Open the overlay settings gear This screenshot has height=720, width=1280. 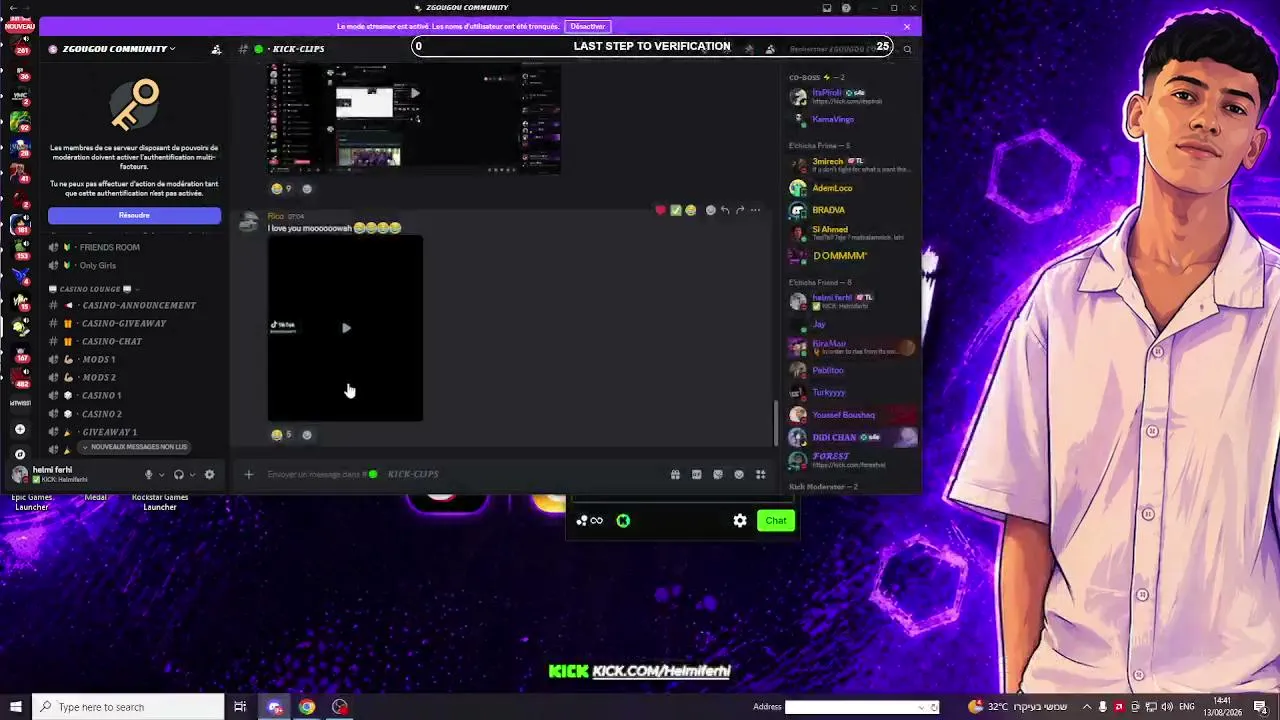click(x=740, y=520)
